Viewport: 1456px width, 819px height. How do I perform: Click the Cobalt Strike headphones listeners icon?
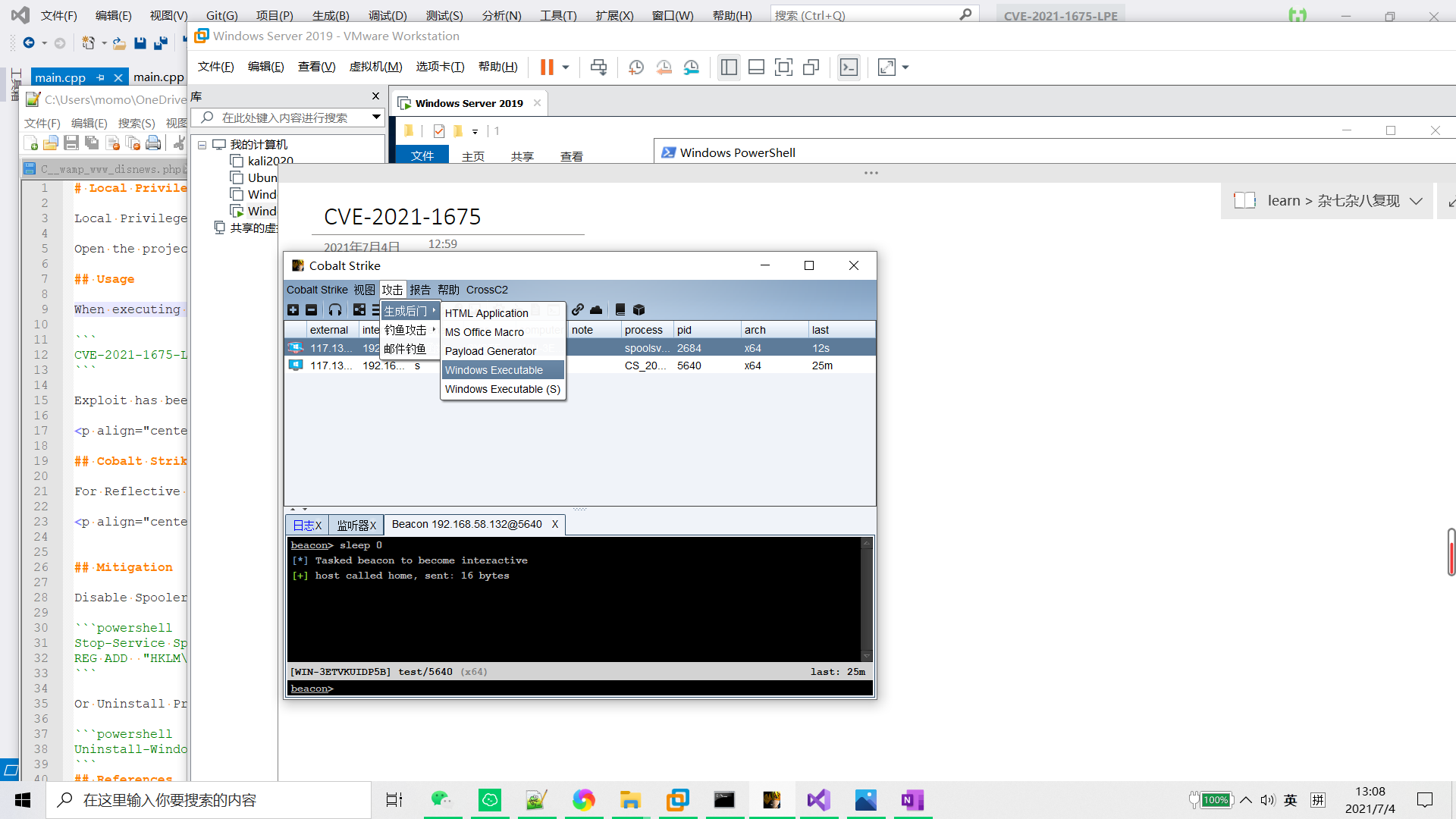[x=335, y=309]
